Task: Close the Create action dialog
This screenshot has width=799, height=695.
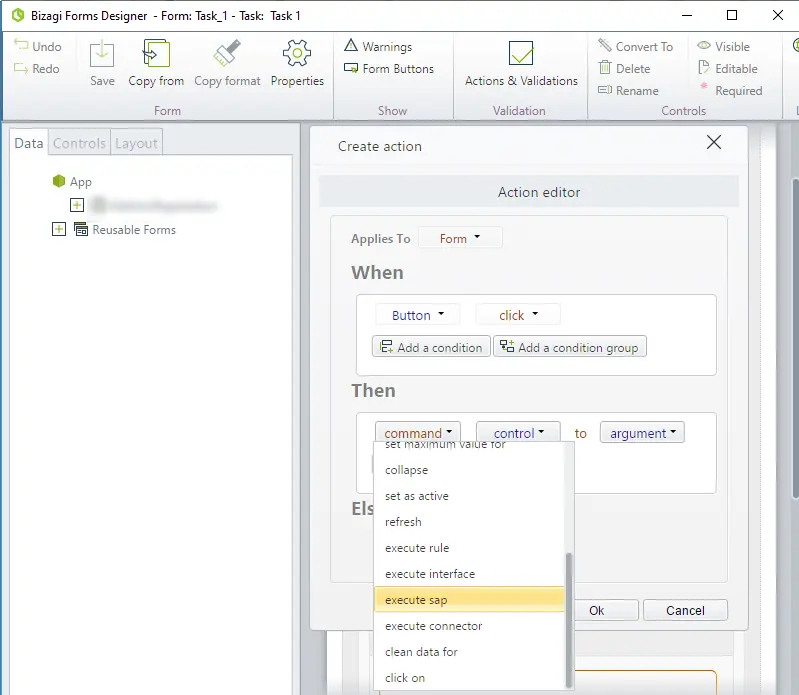Action: point(714,142)
